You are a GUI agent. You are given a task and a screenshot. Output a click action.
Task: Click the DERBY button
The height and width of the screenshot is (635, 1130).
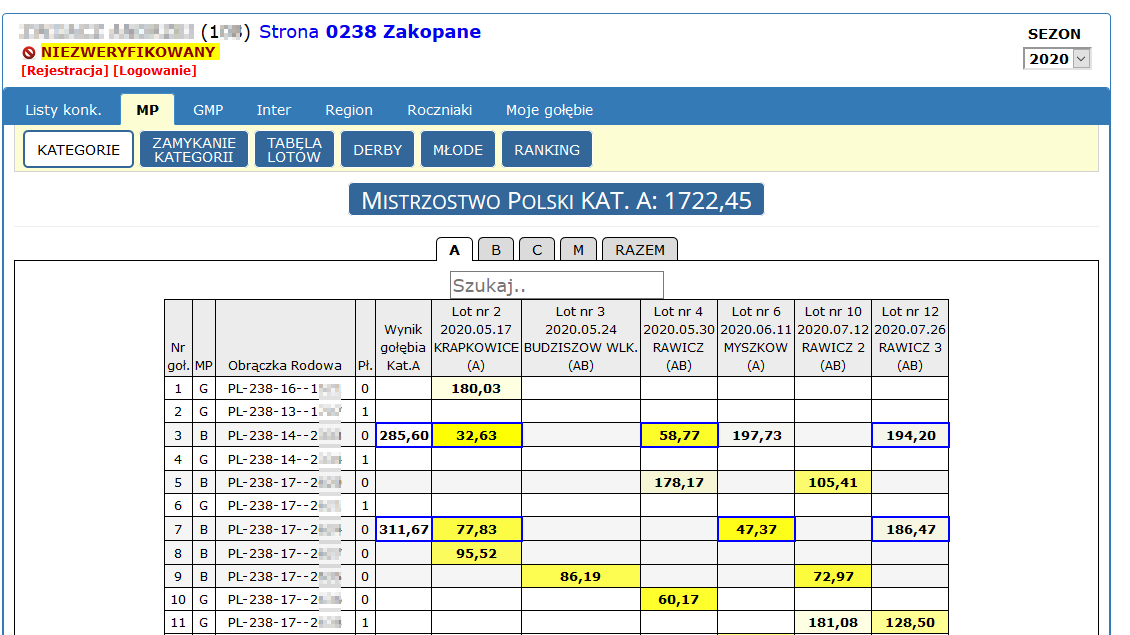pos(377,150)
